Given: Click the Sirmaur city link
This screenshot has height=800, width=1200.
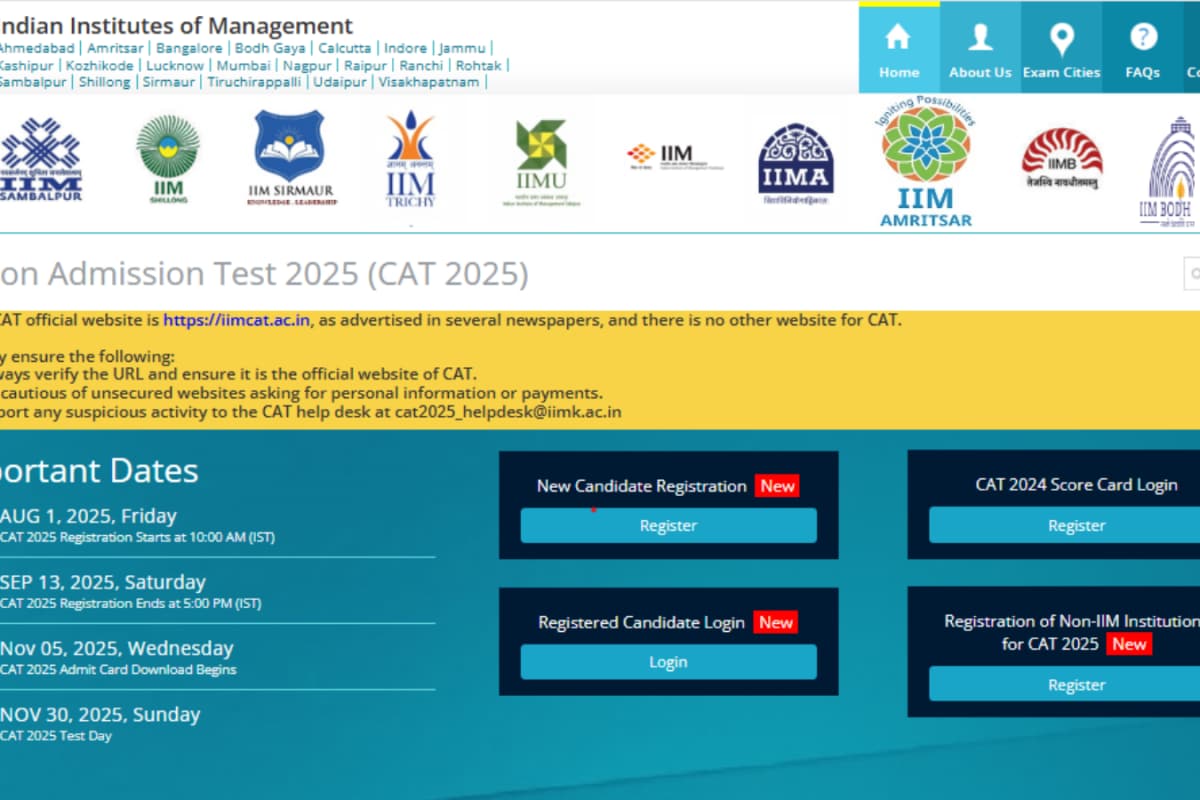Looking at the screenshot, I should (x=169, y=82).
